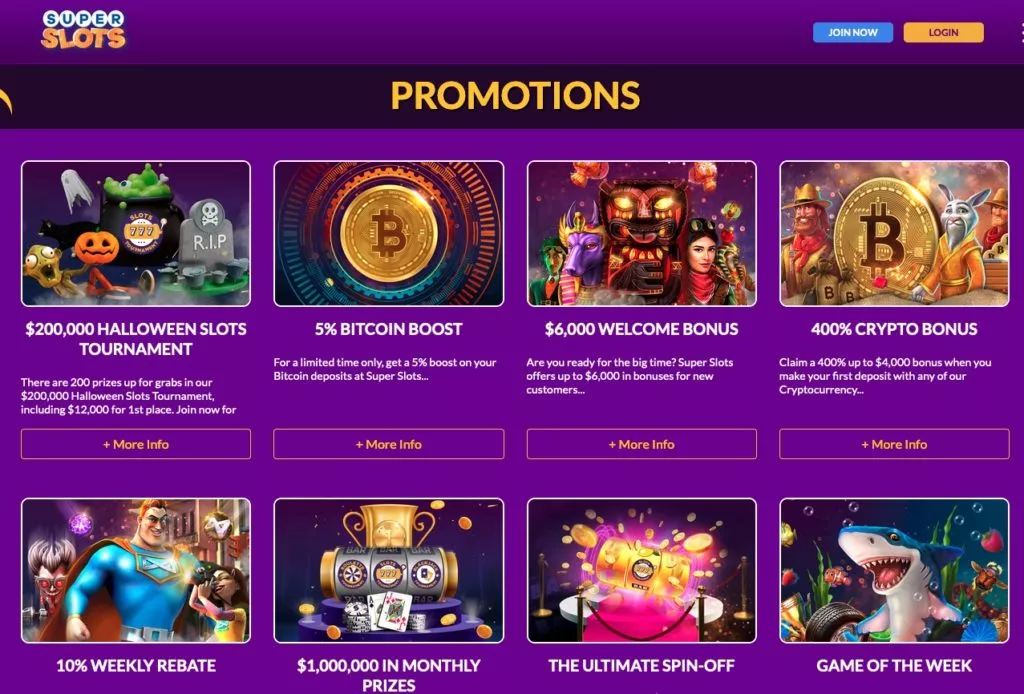Image resolution: width=1024 pixels, height=694 pixels.
Task: Expand More Info for $6,000 Welcome Bonus
Action: 642,444
